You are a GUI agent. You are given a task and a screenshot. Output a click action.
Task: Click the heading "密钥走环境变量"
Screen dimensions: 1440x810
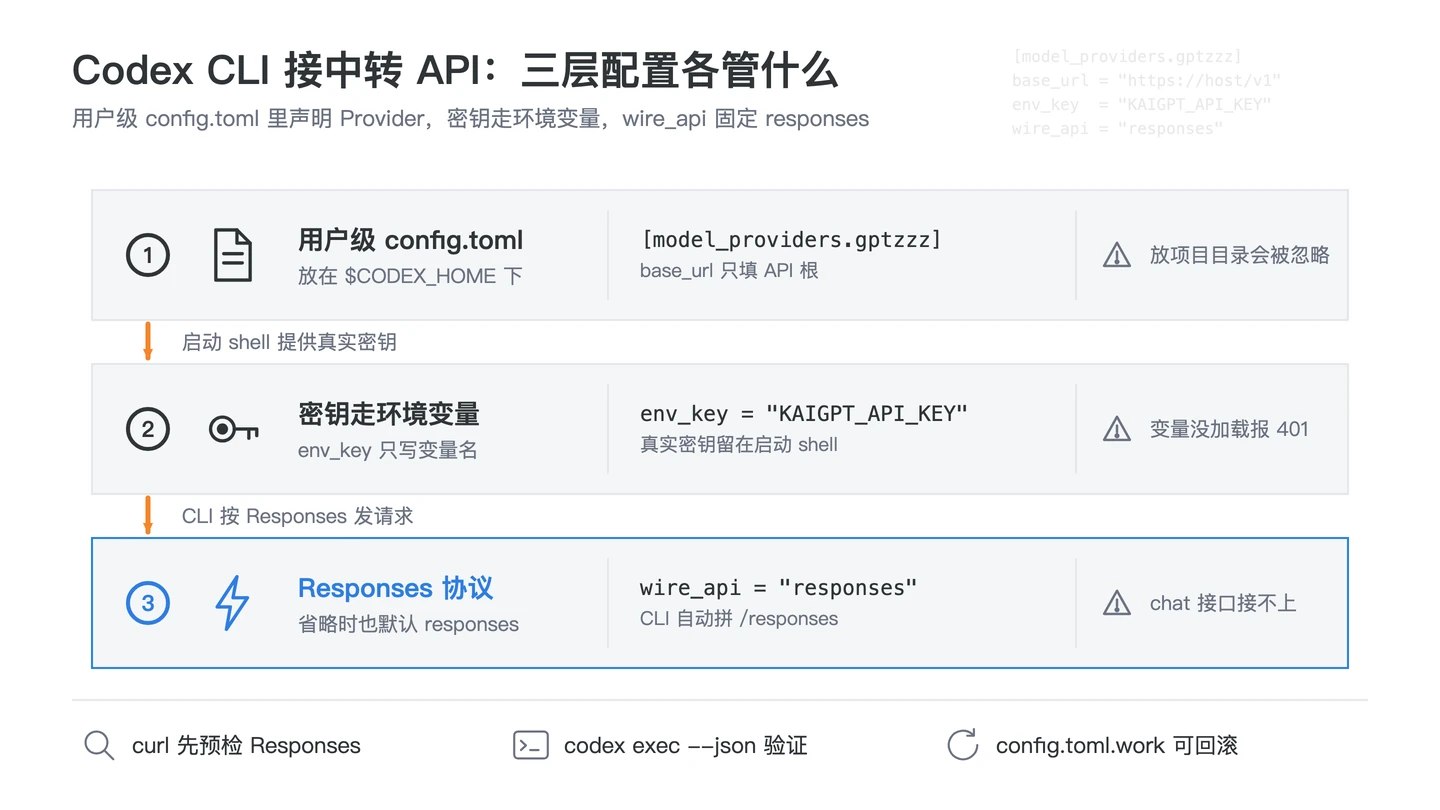389,414
